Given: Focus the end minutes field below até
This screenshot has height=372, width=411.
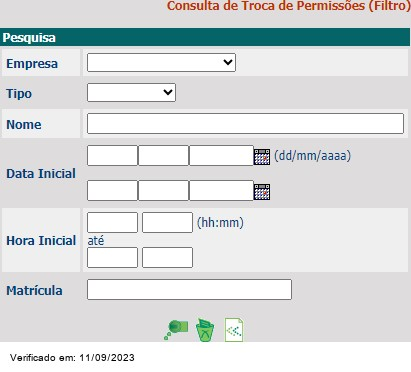Looking at the screenshot, I should (167, 257).
